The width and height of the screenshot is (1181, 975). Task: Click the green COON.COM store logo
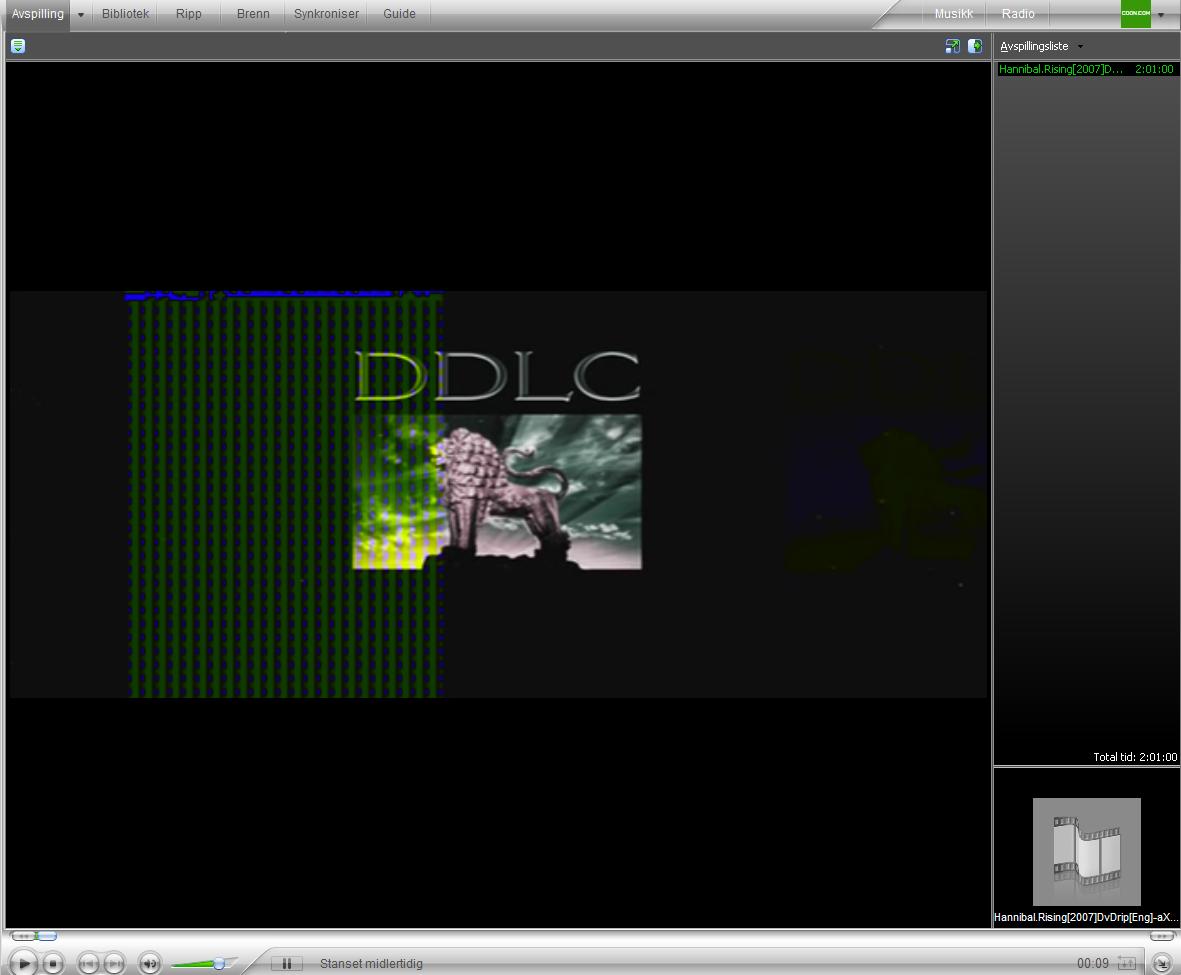(x=1136, y=14)
